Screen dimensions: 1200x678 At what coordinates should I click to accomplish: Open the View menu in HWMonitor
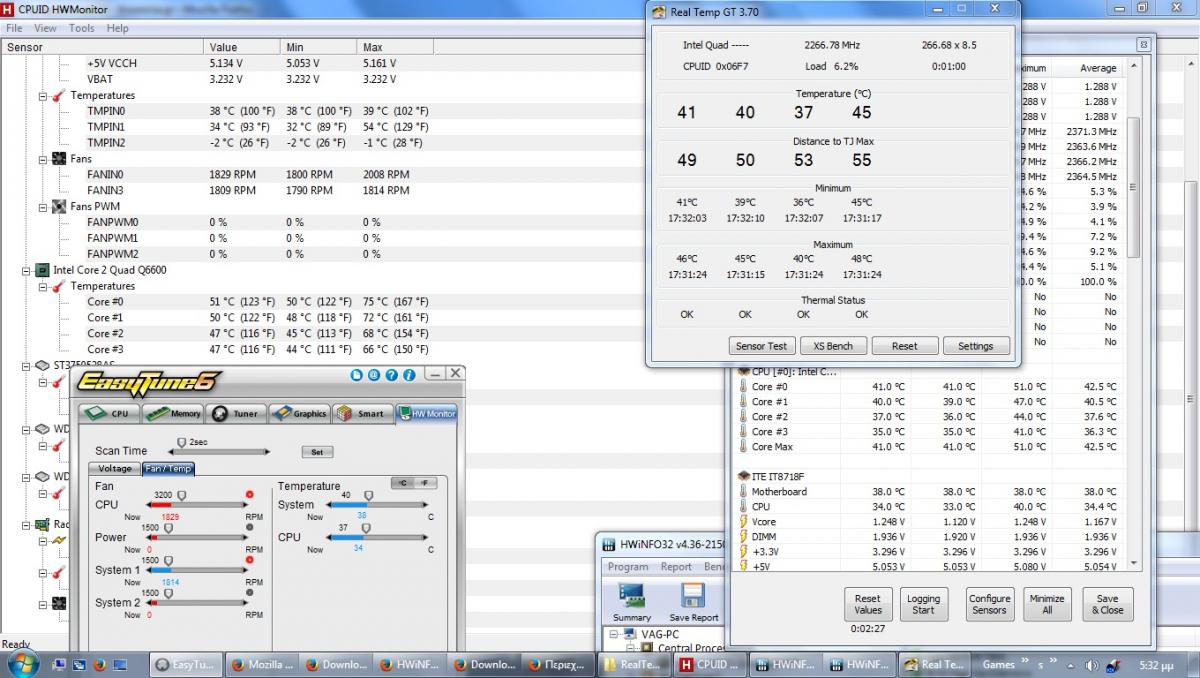pos(46,28)
